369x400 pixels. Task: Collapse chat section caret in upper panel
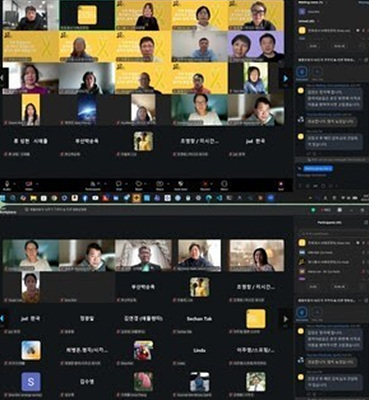[x=360, y=60]
